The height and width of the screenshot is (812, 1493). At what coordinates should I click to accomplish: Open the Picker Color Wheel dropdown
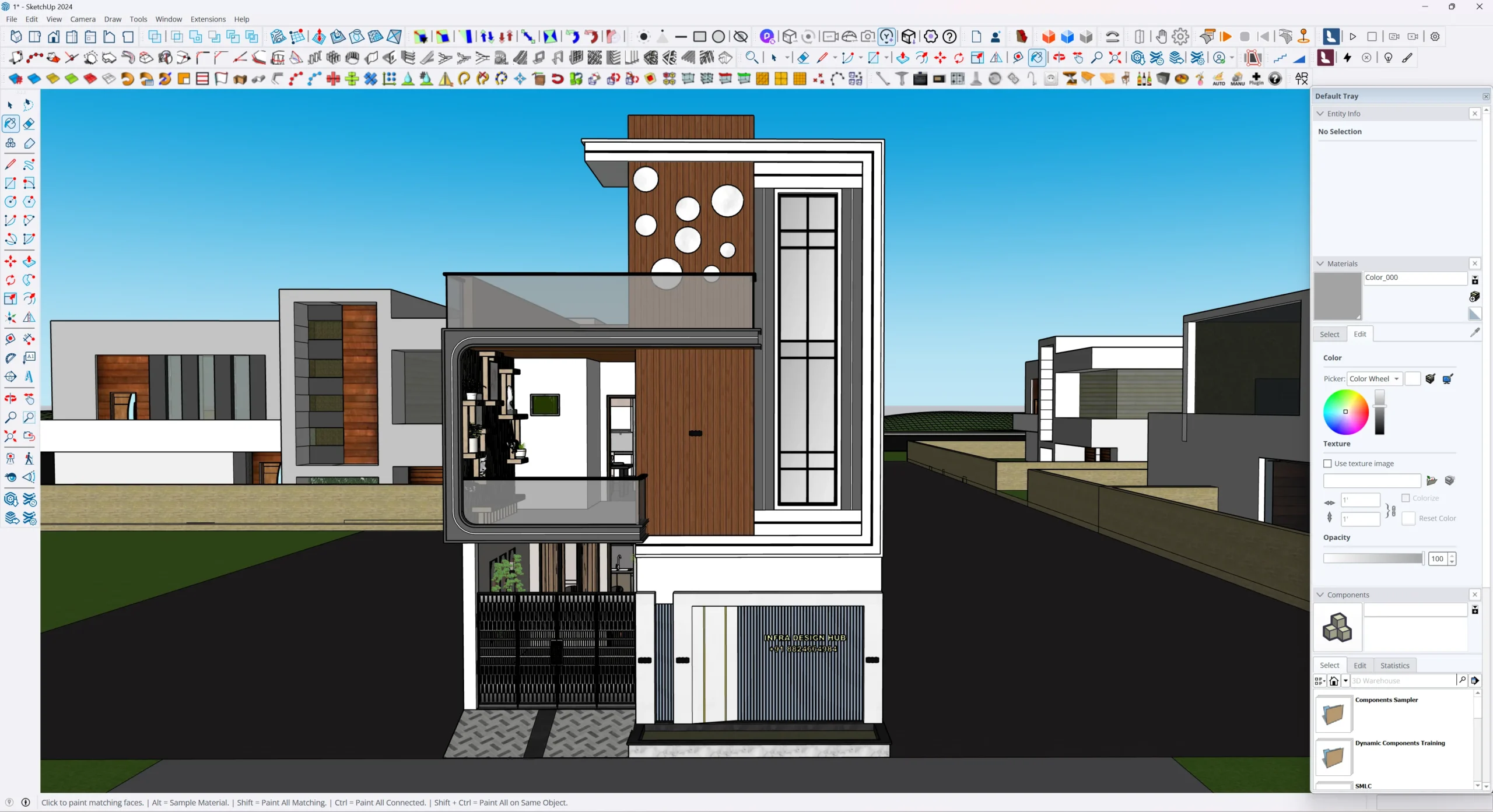click(1375, 379)
